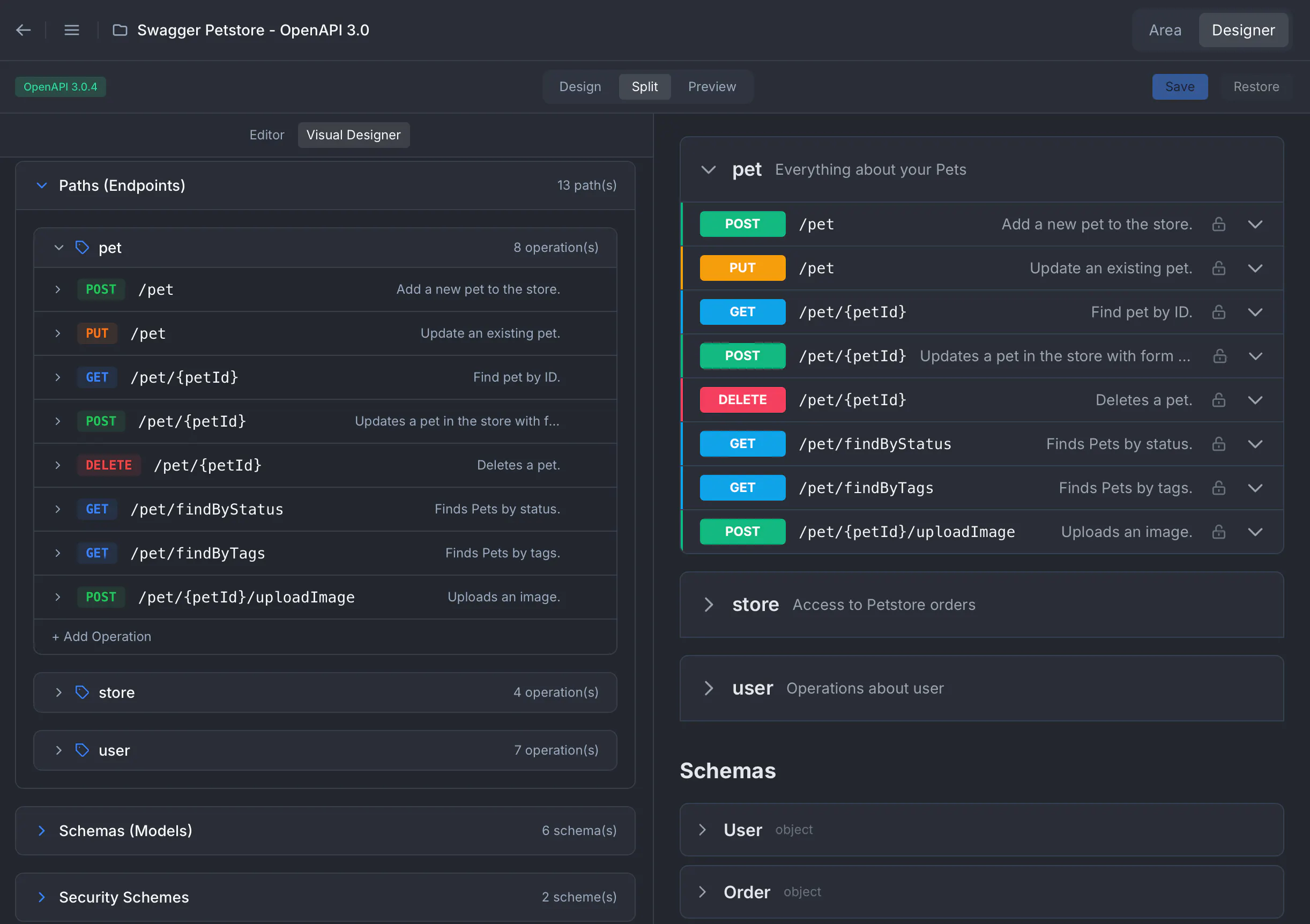Click lock icon on Find pet by ID row
The width and height of the screenshot is (1310, 924).
[1219, 312]
